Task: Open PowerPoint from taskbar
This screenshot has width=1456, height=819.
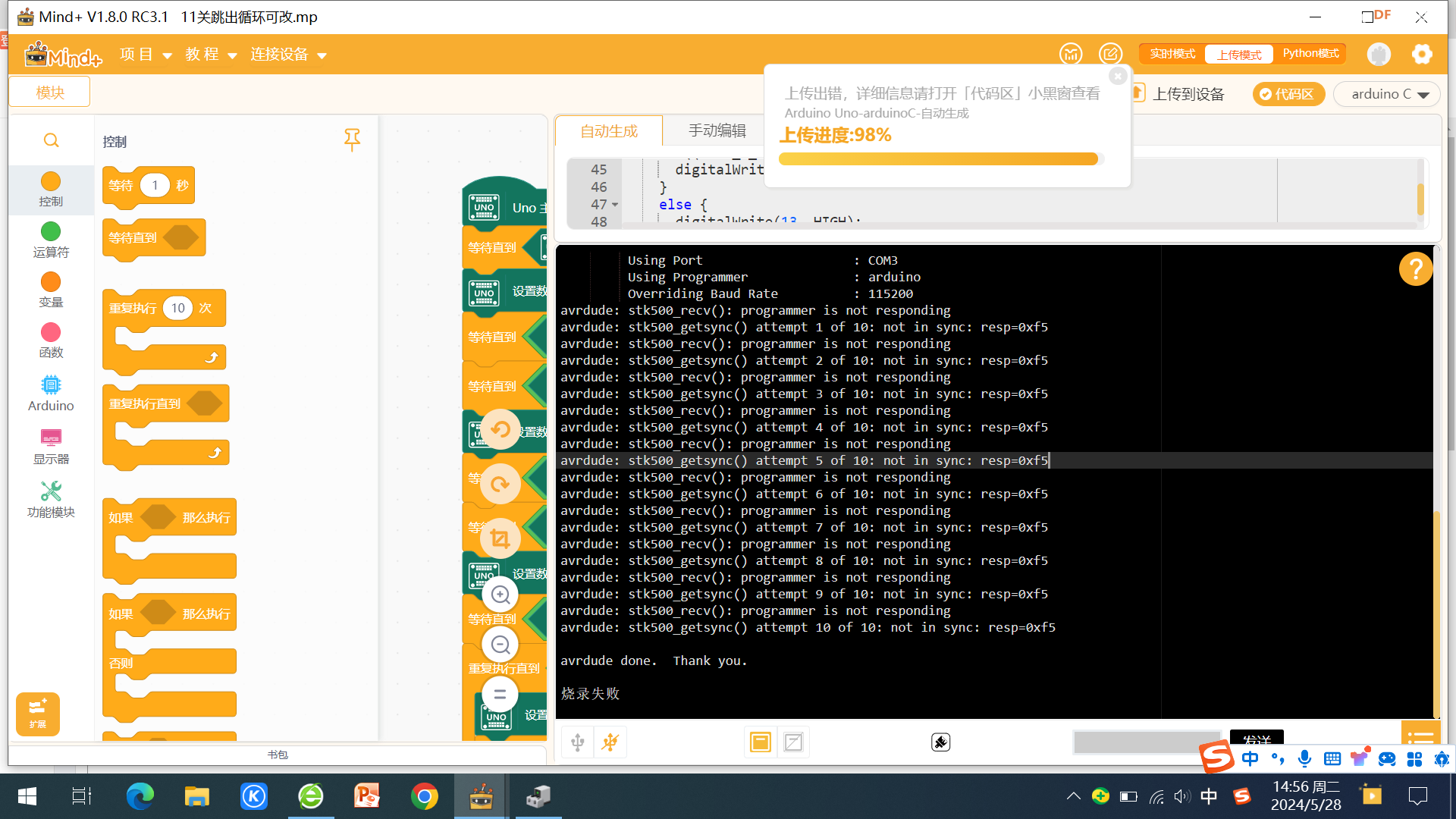Action: [367, 796]
